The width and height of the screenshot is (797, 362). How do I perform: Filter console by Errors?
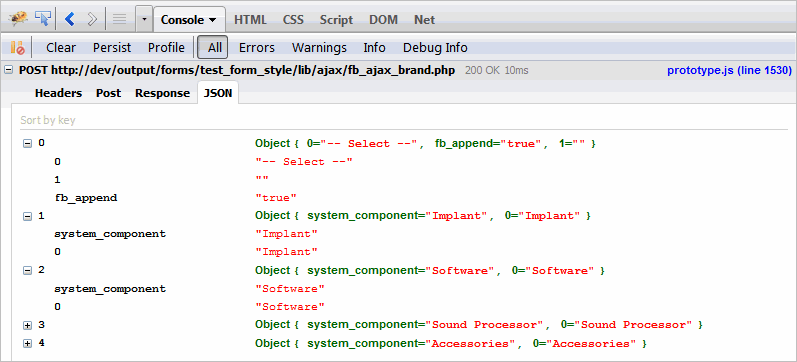click(257, 48)
